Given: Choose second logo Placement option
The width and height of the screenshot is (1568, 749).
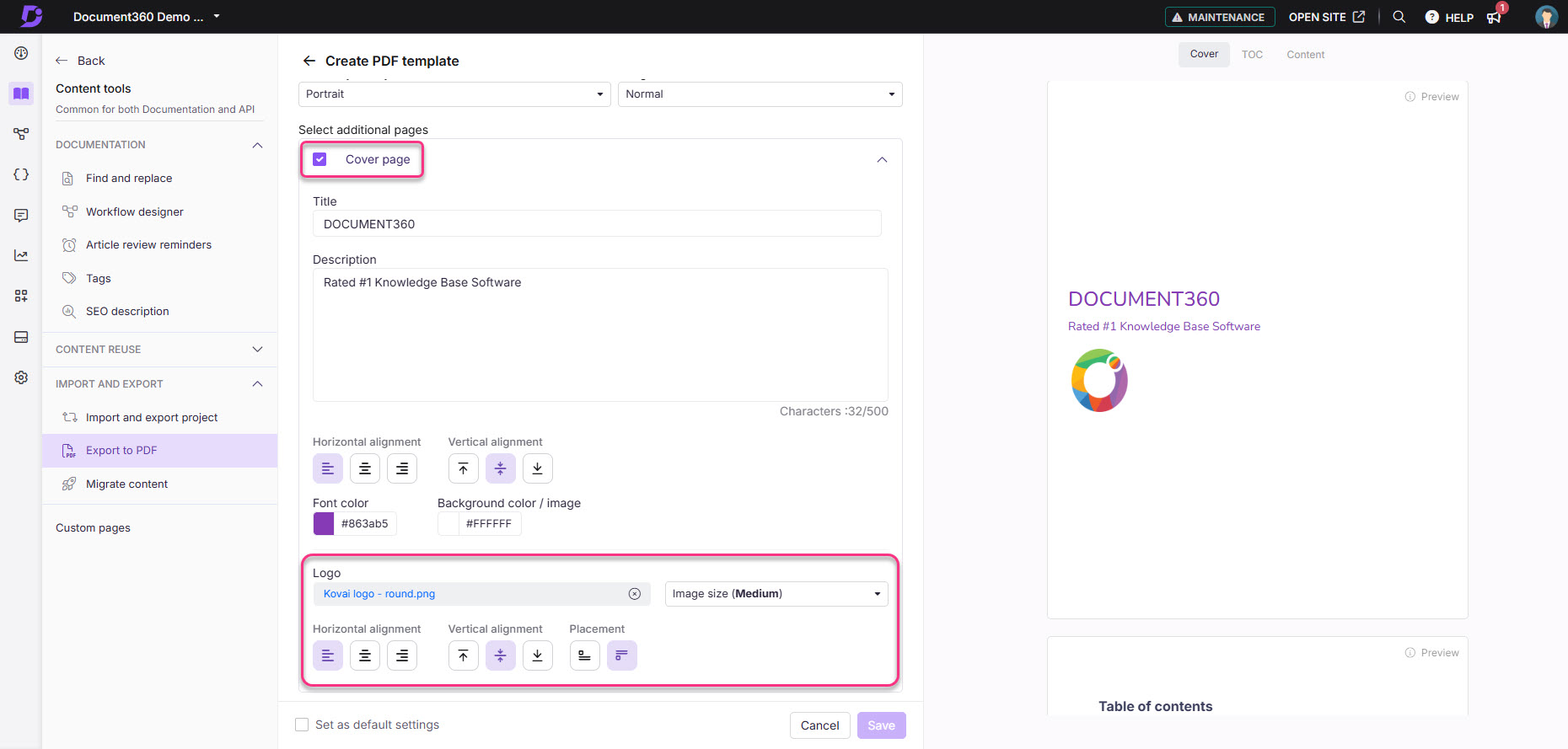Looking at the screenshot, I should [x=622, y=655].
